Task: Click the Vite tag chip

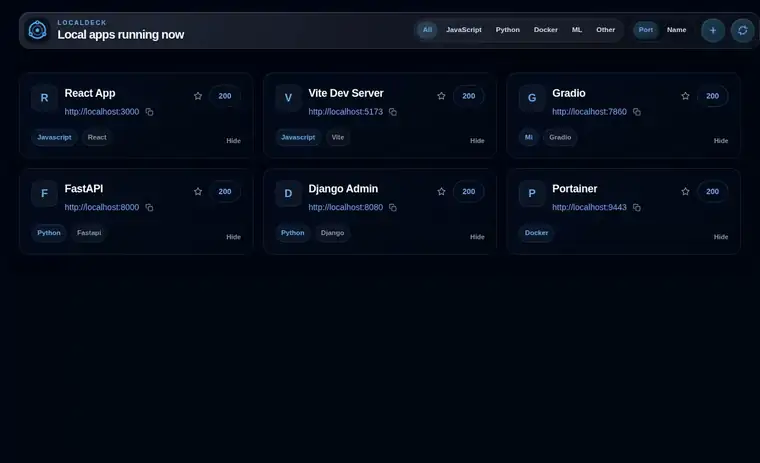Action: pyautogui.click(x=338, y=137)
